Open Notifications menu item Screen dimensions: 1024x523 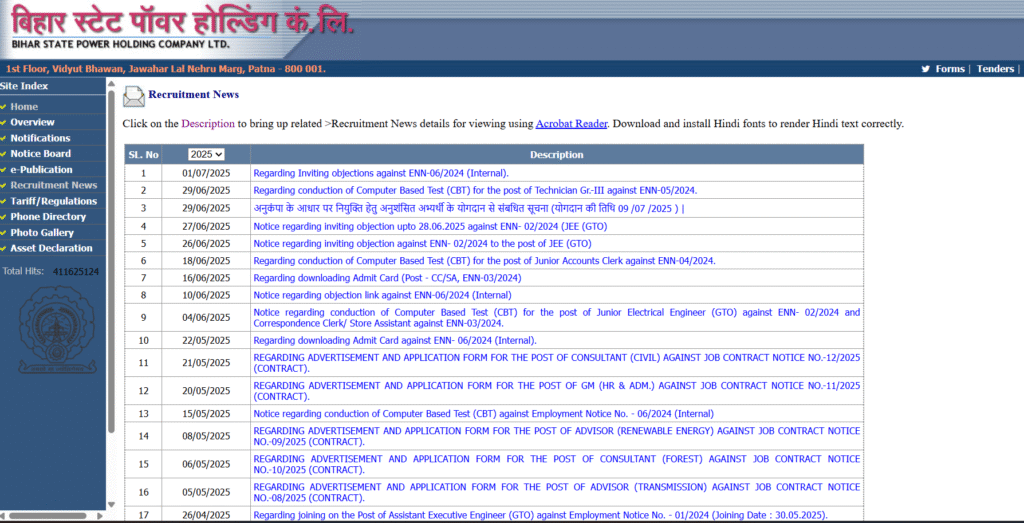[x=40, y=138]
